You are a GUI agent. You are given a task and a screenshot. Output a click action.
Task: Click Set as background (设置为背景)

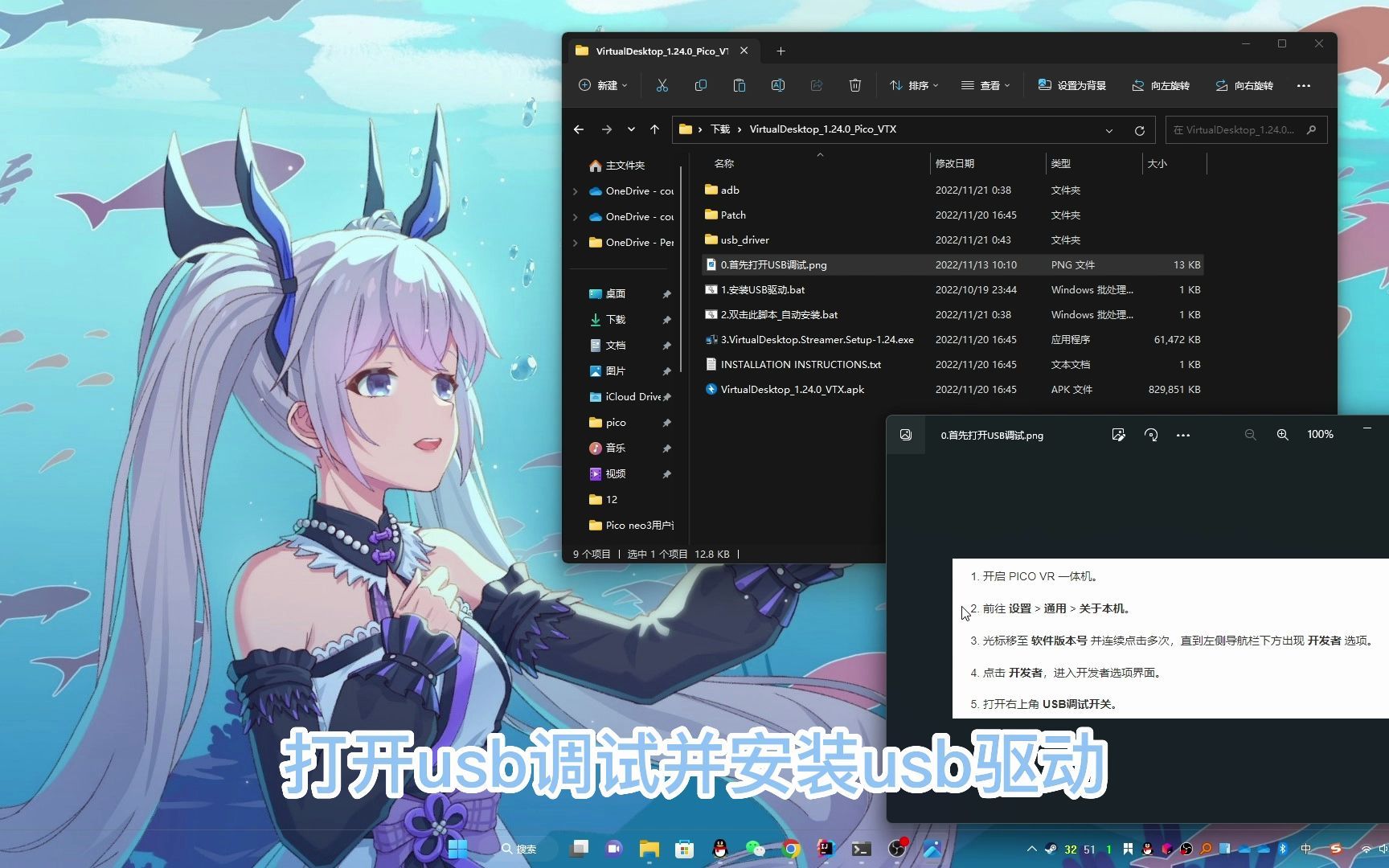(1072, 85)
